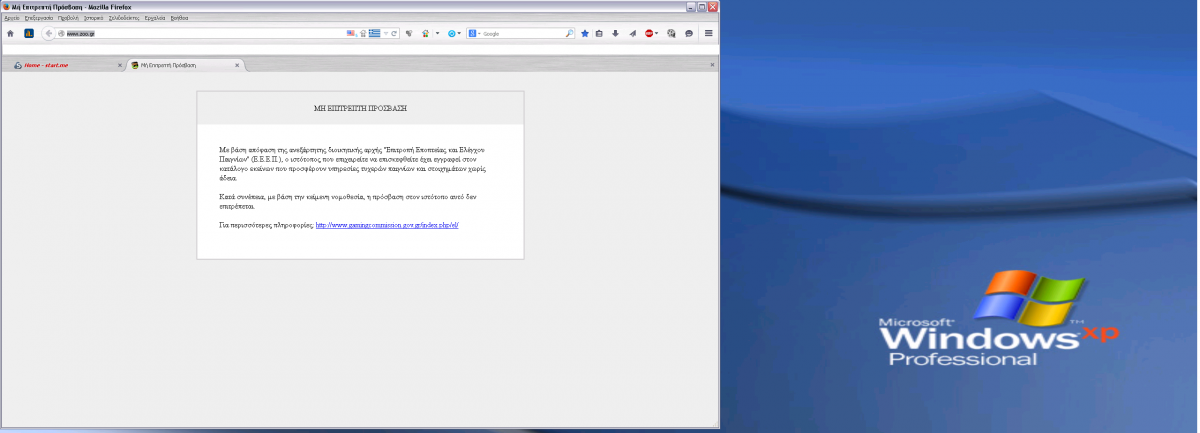Click inside the Google search field
This screenshot has height=433, width=1200.
pyautogui.click(x=523, y=33)
